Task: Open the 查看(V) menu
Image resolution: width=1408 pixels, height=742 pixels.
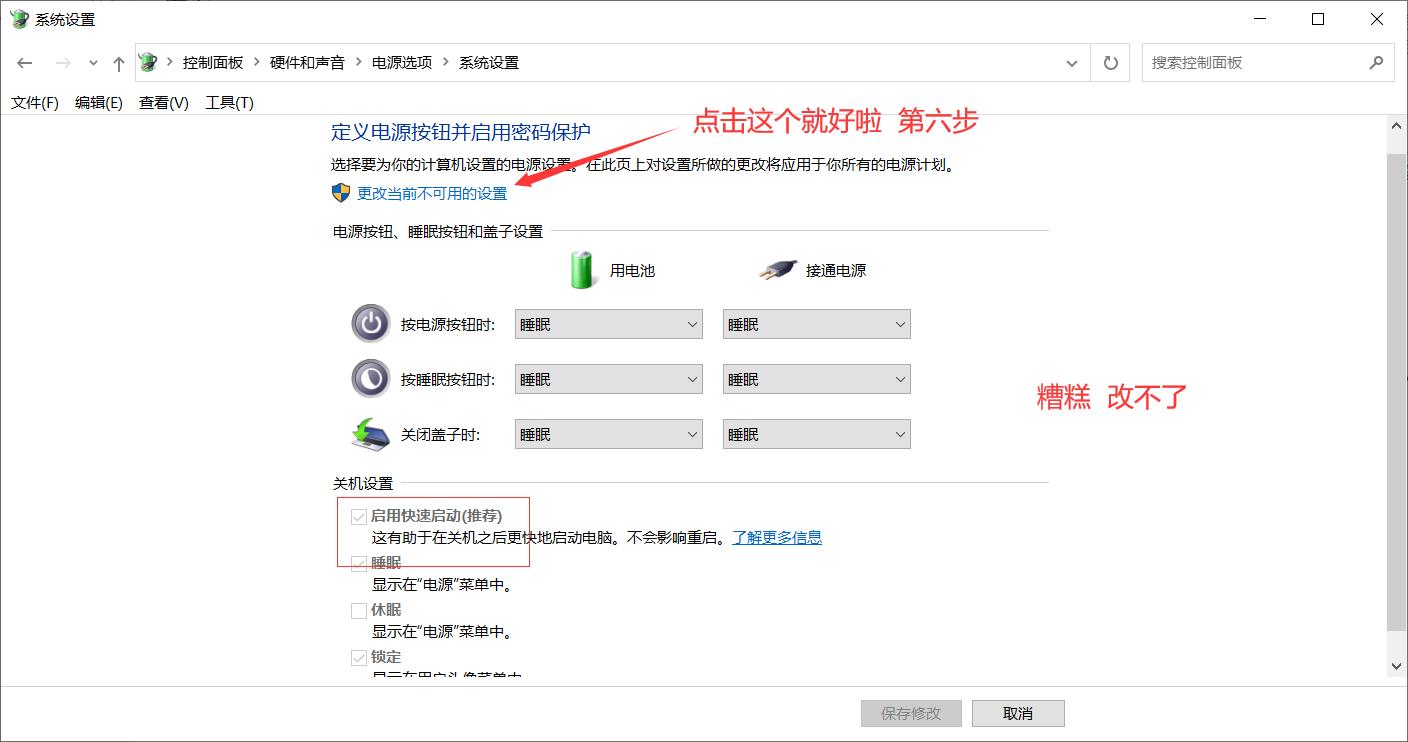Action: [x=162, y=101]
